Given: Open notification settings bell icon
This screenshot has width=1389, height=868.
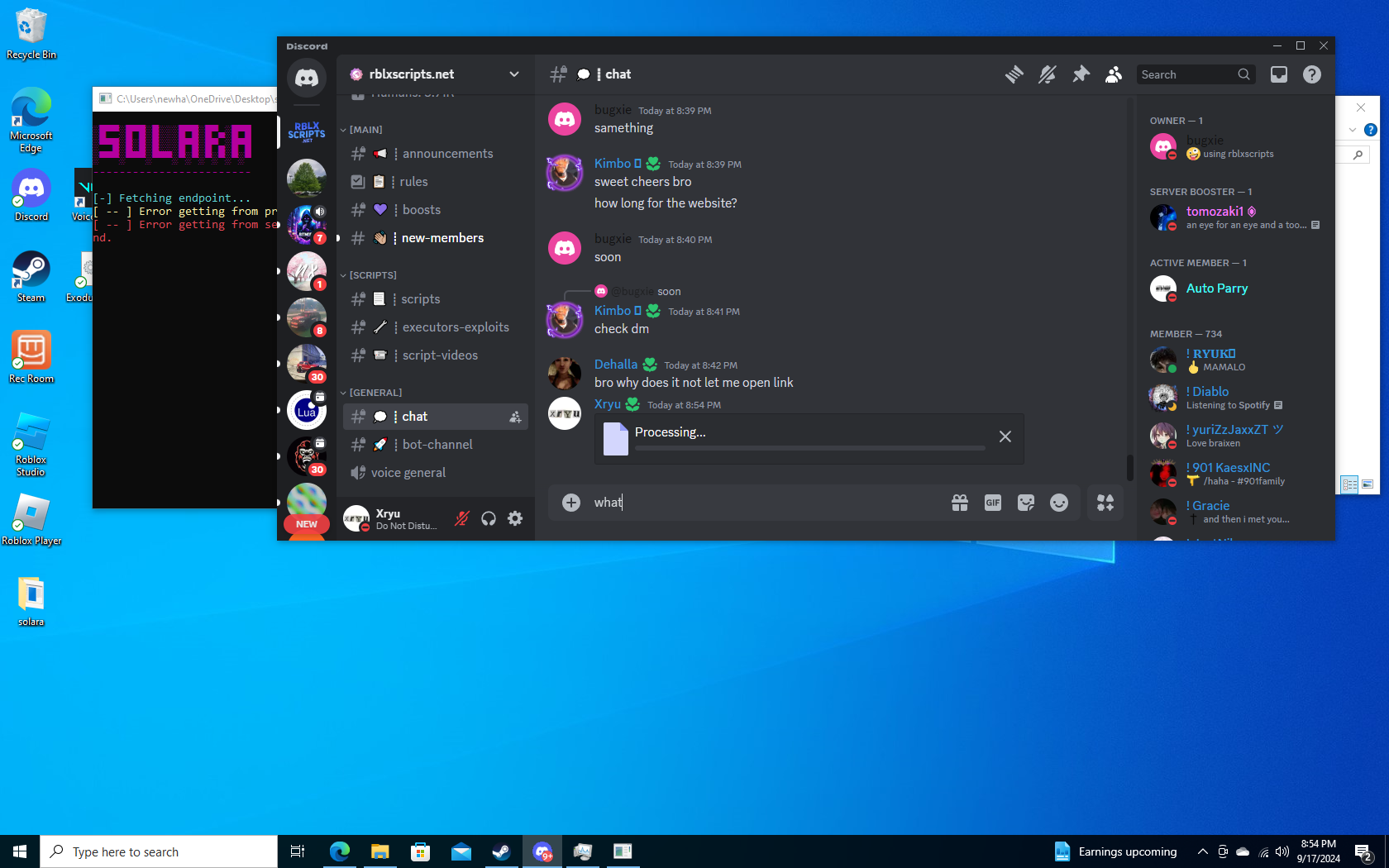Looking at the screenshot, I should click(x=1048, y=74).
